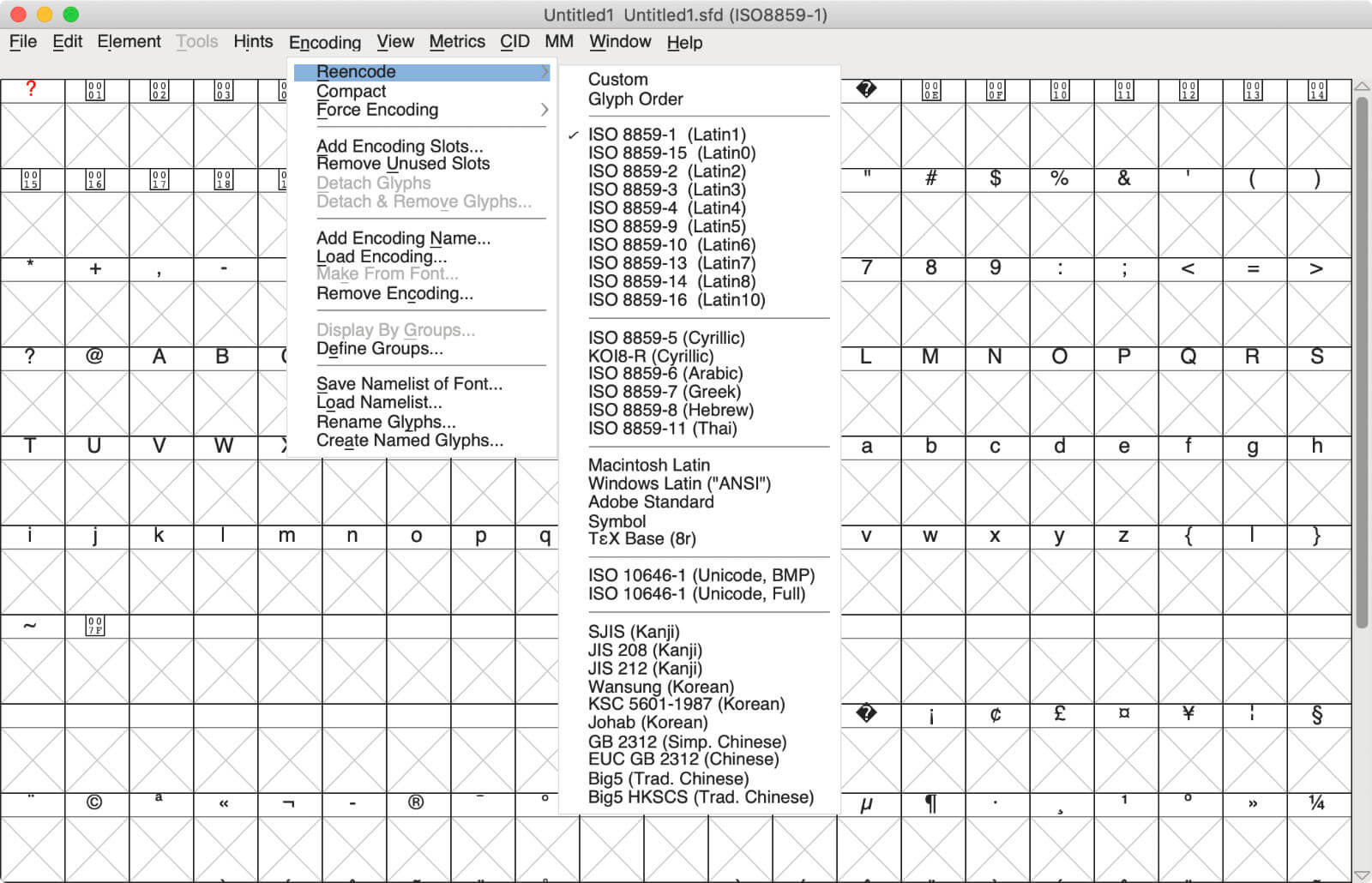Select Windows Latin ("ANSI") encoding
The height and width of the screenshot is (883, 1372).
coord(679,484)
